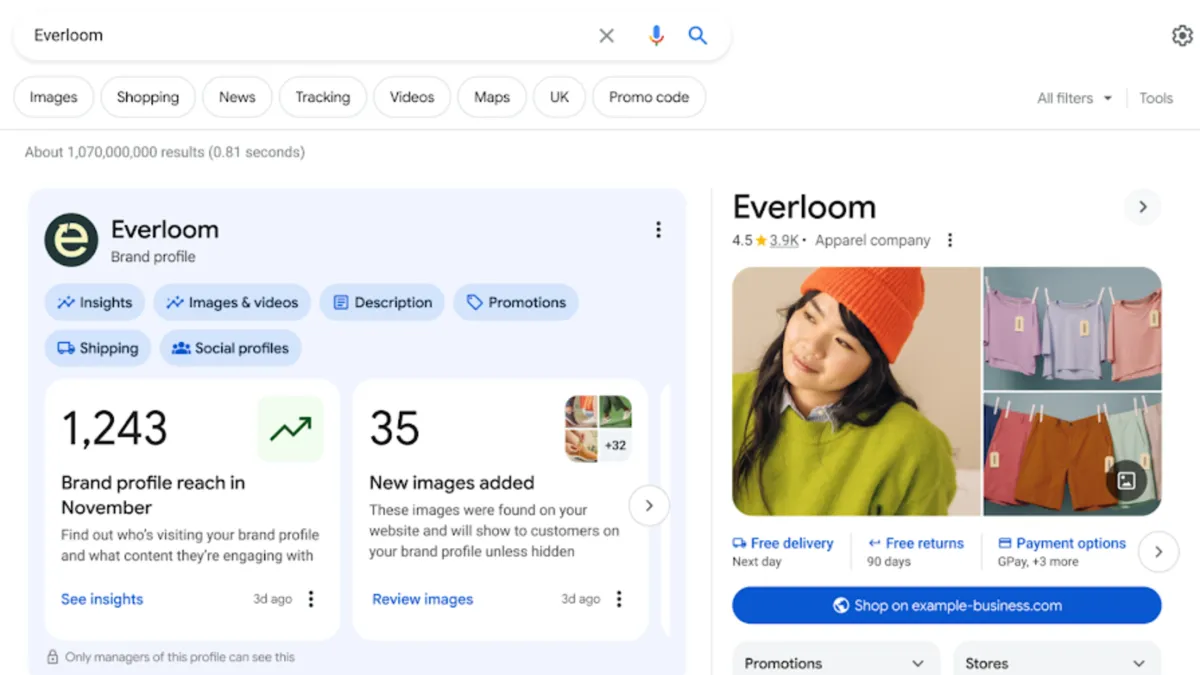
Task: Clear the Everloom query with the X icon
Action: click(x=606, y=35)
